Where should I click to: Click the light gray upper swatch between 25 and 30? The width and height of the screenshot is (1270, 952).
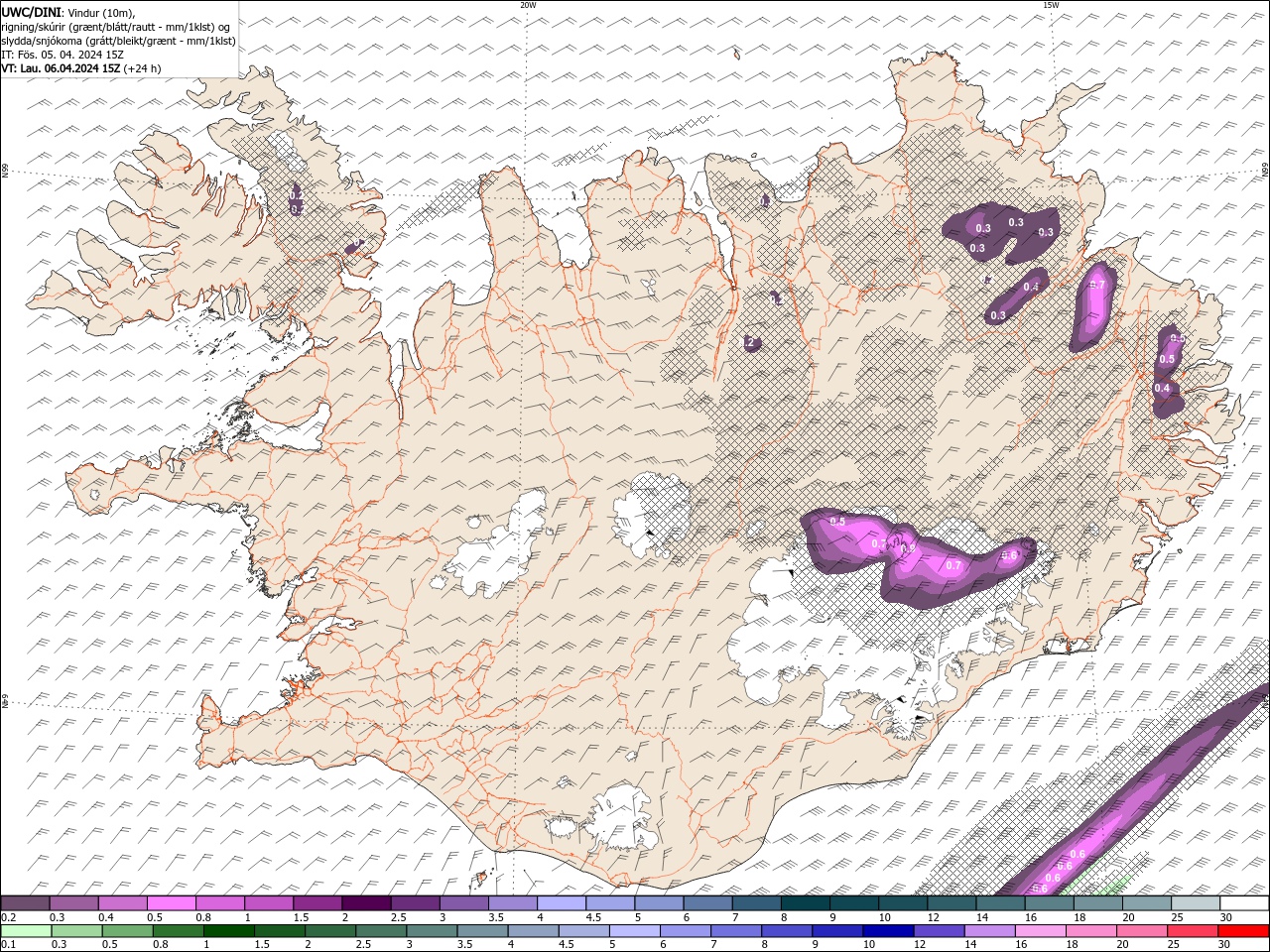pyautogui.click(x=1196, y=903)
